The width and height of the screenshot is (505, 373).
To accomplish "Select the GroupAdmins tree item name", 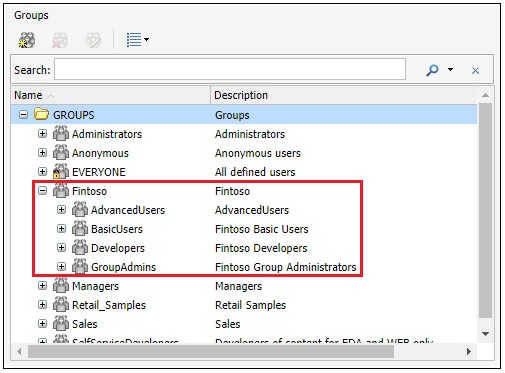I will pos(124,267).
